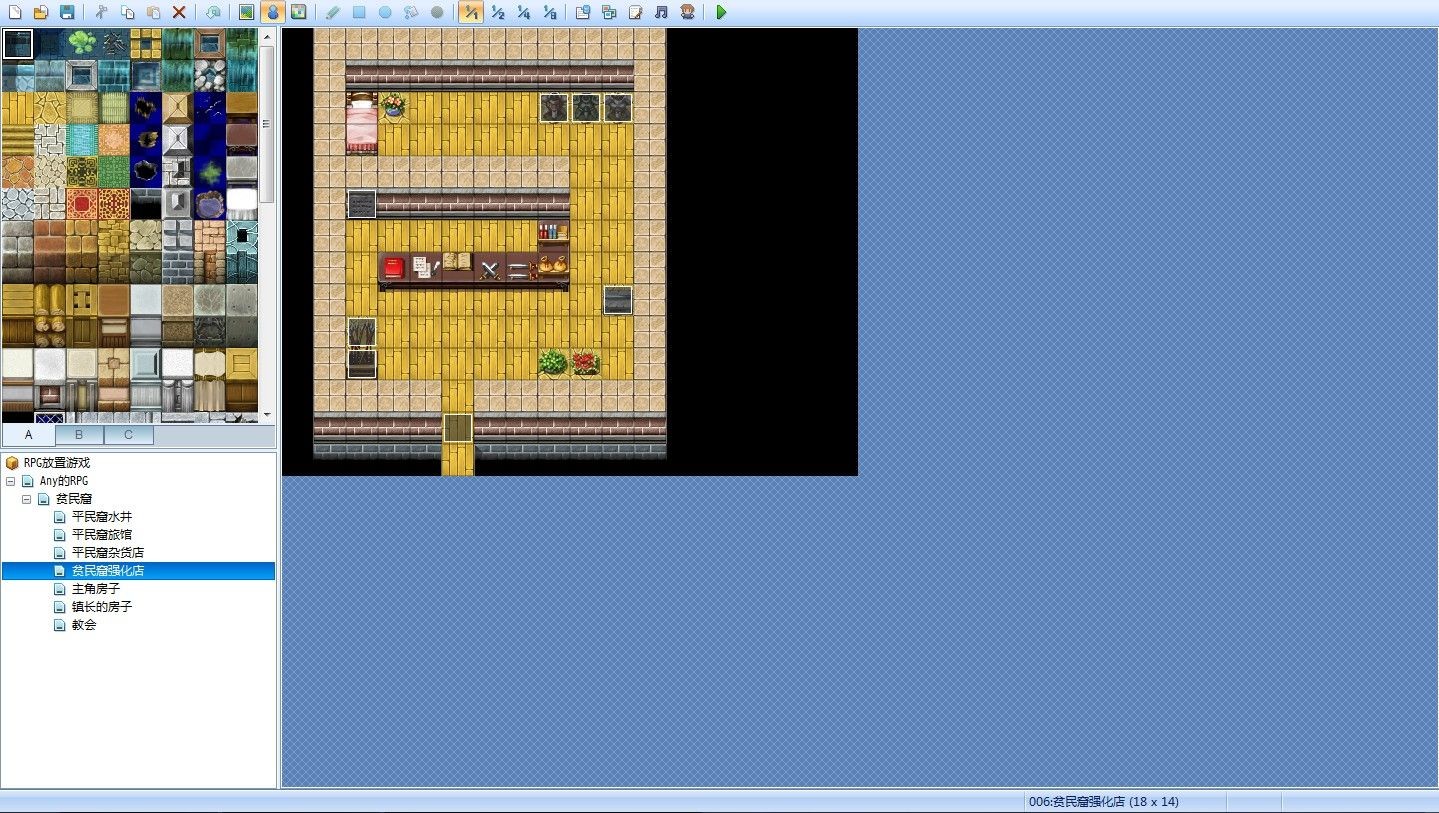Set map zoom to 1/1 scale
This screenshot has width=1439, height=813.
(471, 12)
